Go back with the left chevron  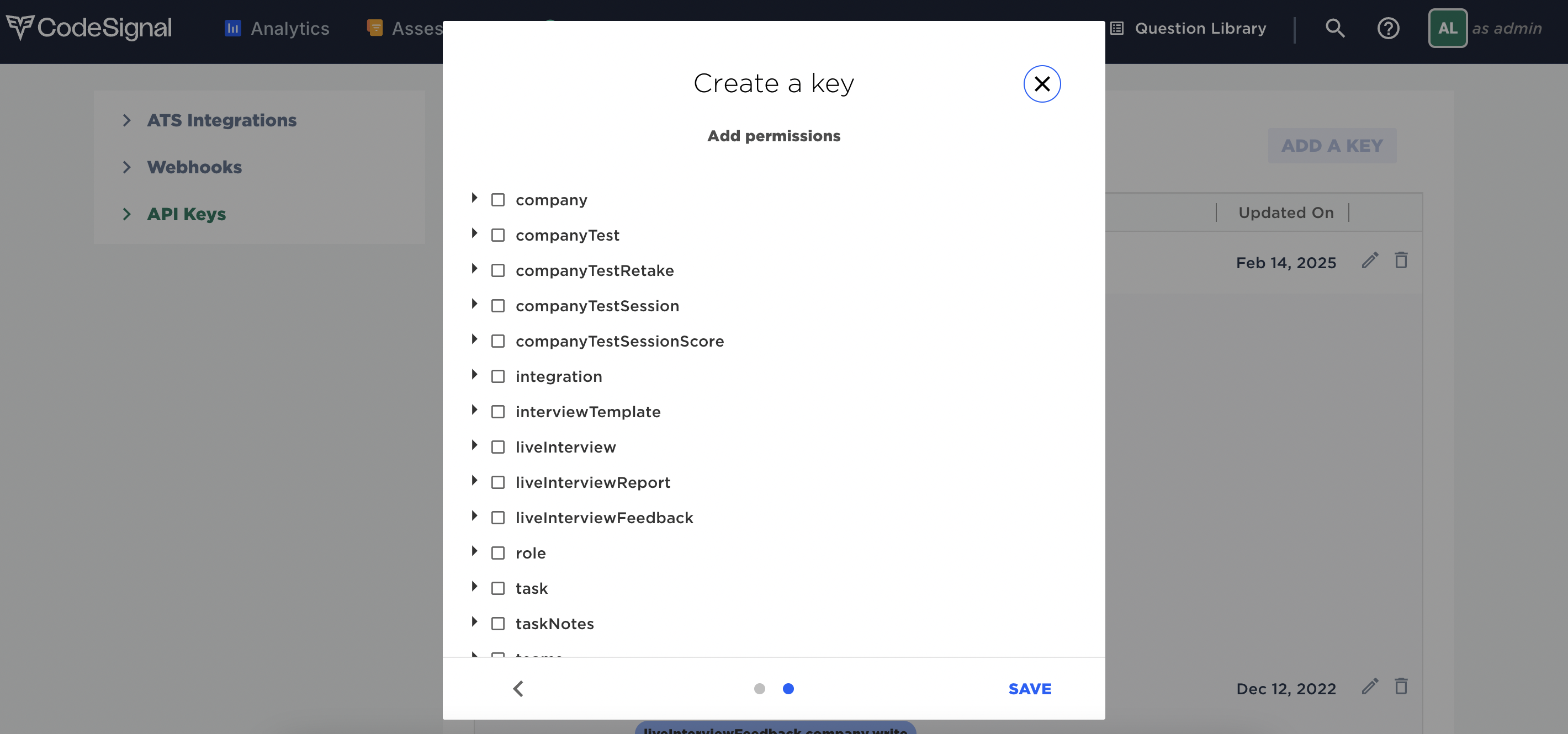click(518, 688)
